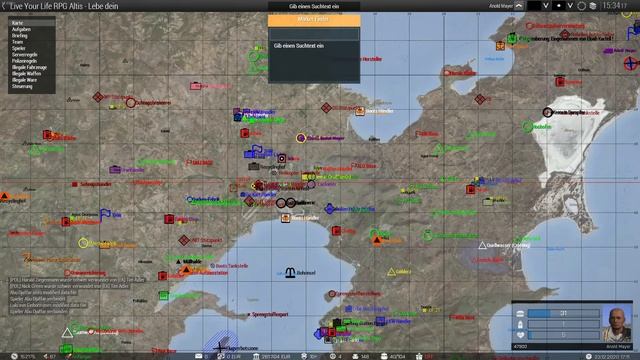Click the bank balance icon in the status bar

click(256, 356)
